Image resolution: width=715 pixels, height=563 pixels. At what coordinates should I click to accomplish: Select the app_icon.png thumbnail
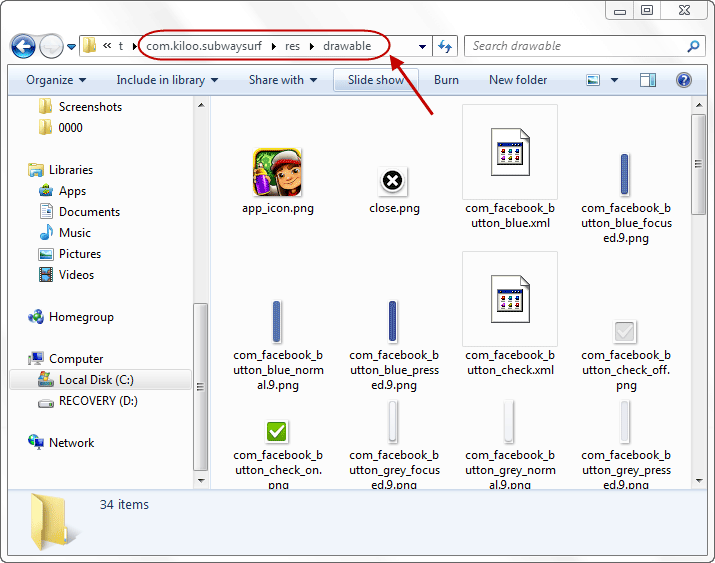click(x=277, y=172)
